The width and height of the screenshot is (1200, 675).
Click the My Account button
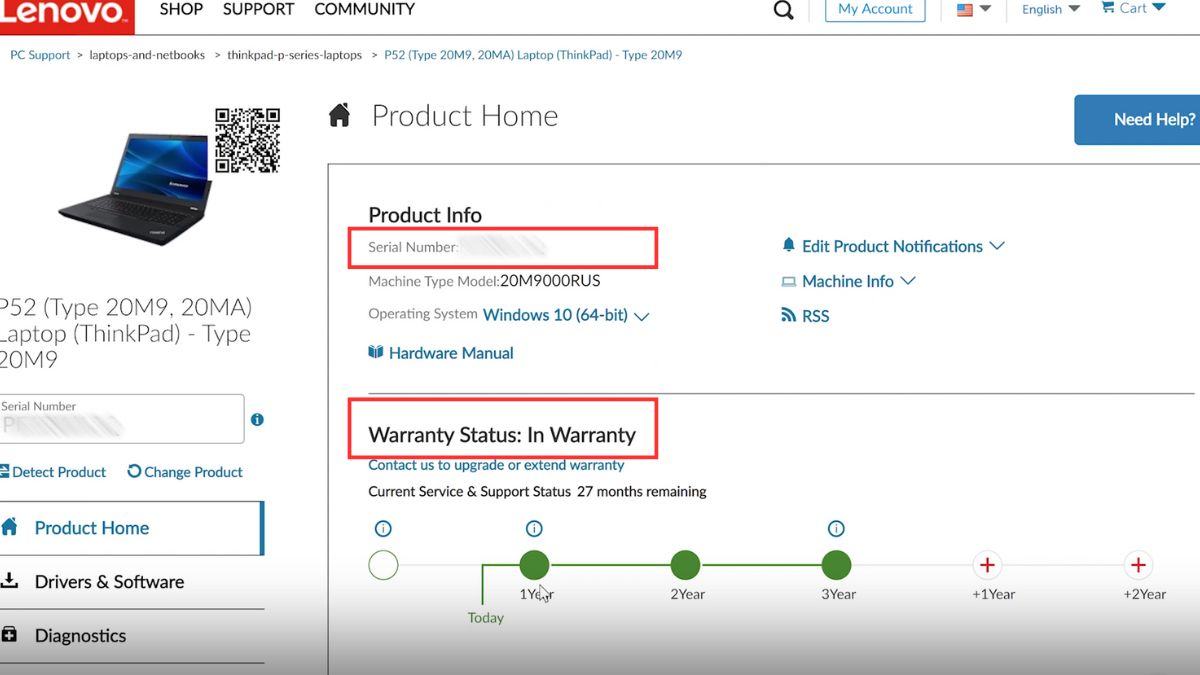click(875, 9)
